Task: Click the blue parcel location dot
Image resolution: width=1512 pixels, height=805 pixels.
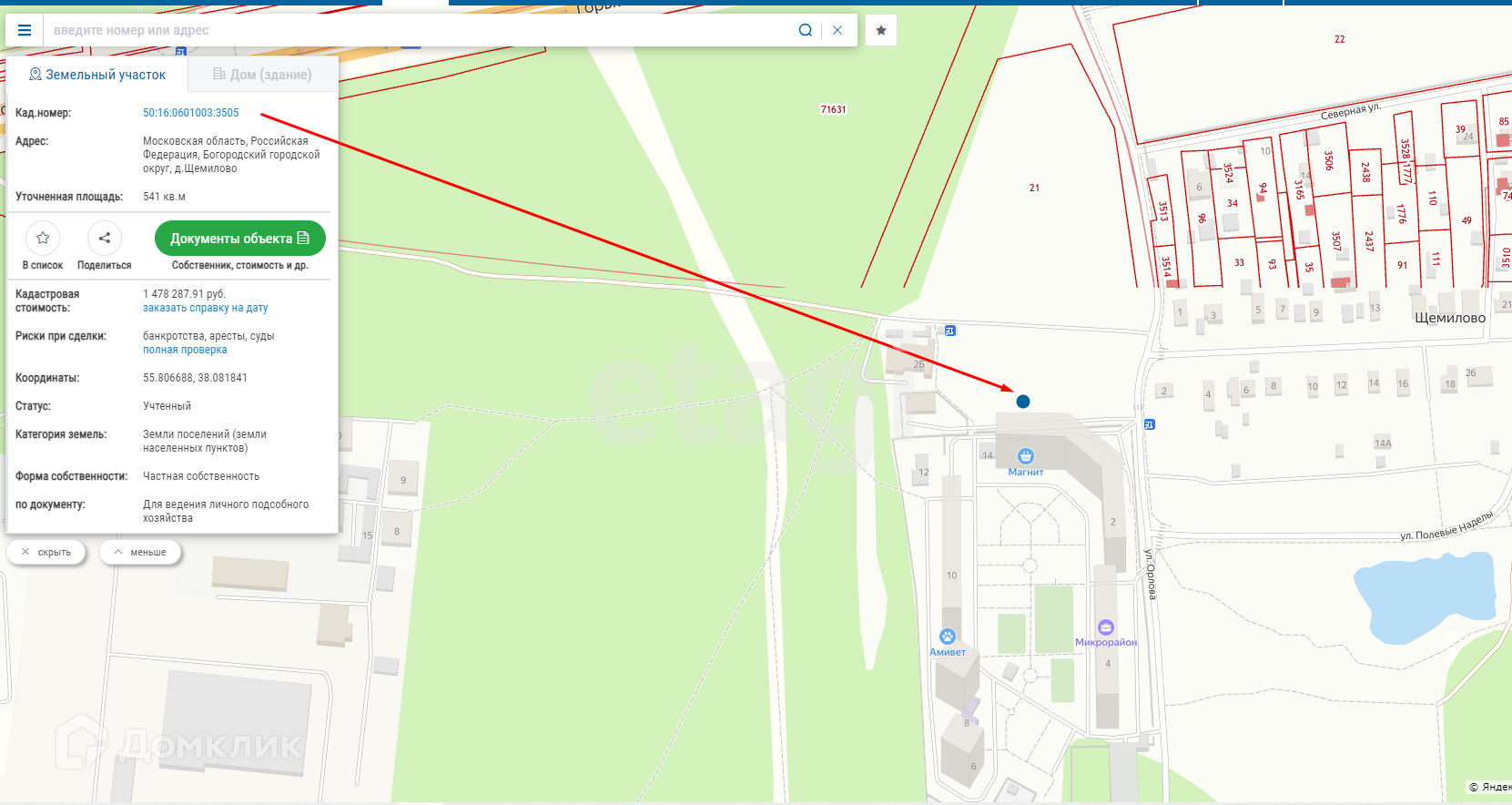Action: tap(1023, 402)
